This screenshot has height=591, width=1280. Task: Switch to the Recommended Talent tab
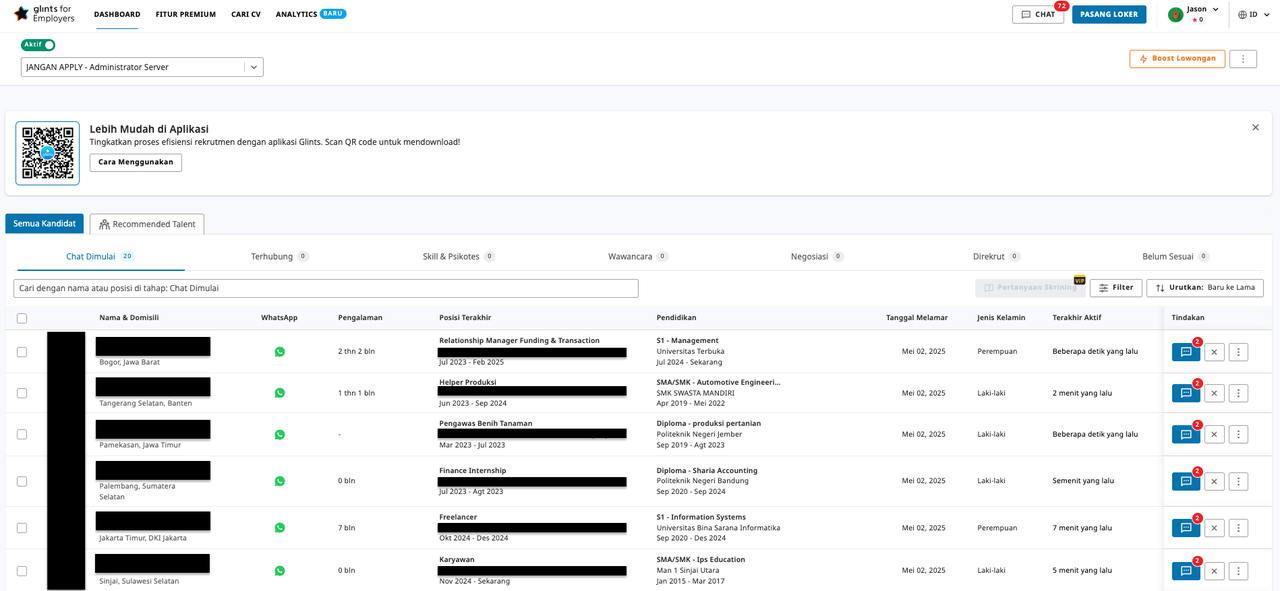(x=147, y=224)
